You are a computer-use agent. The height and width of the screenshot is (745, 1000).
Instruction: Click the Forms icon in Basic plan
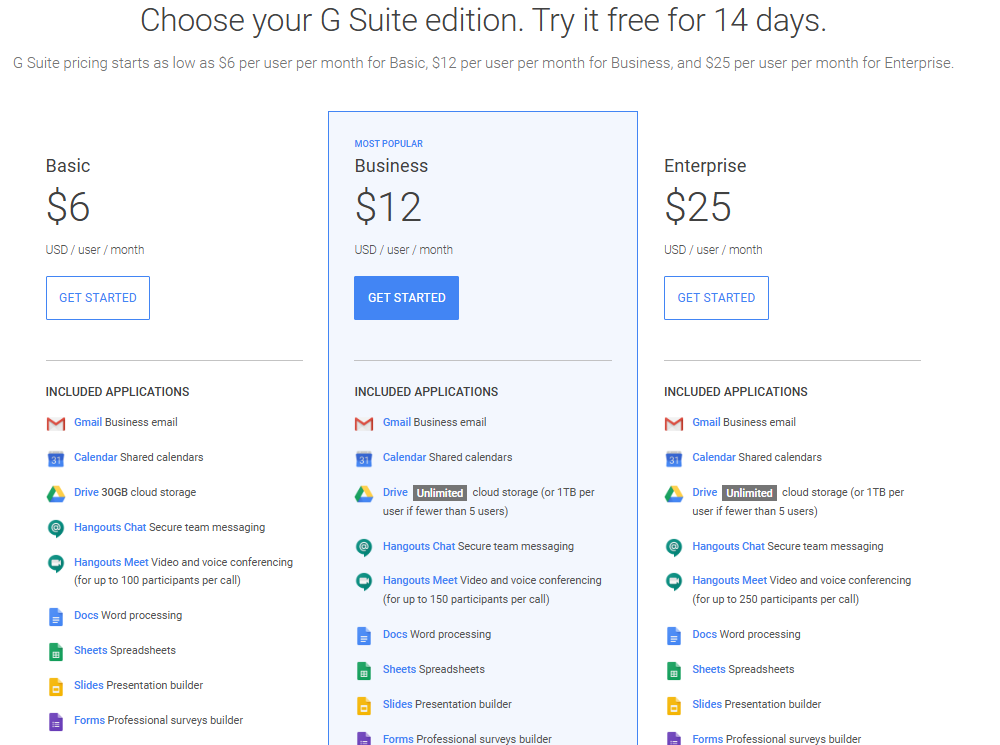[x=56, y=721]
